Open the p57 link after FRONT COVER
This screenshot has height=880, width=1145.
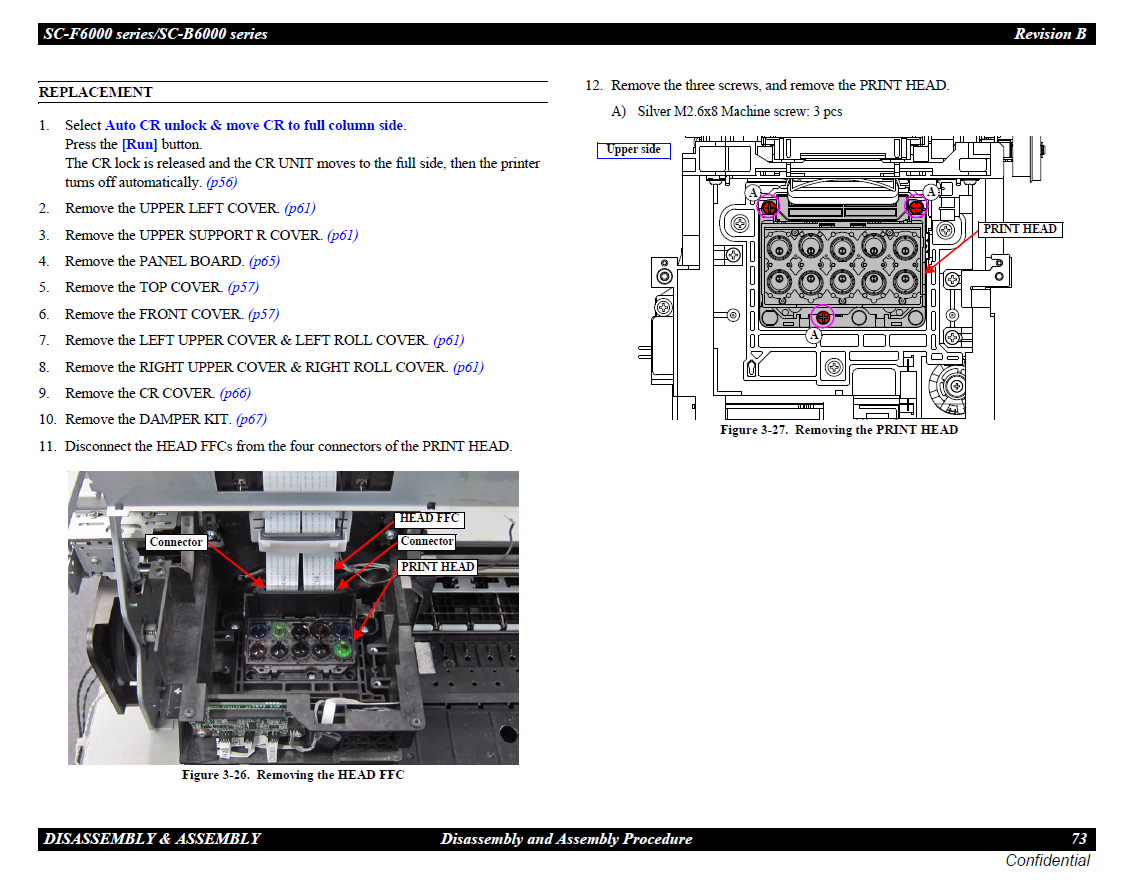[x=263, y=314]
